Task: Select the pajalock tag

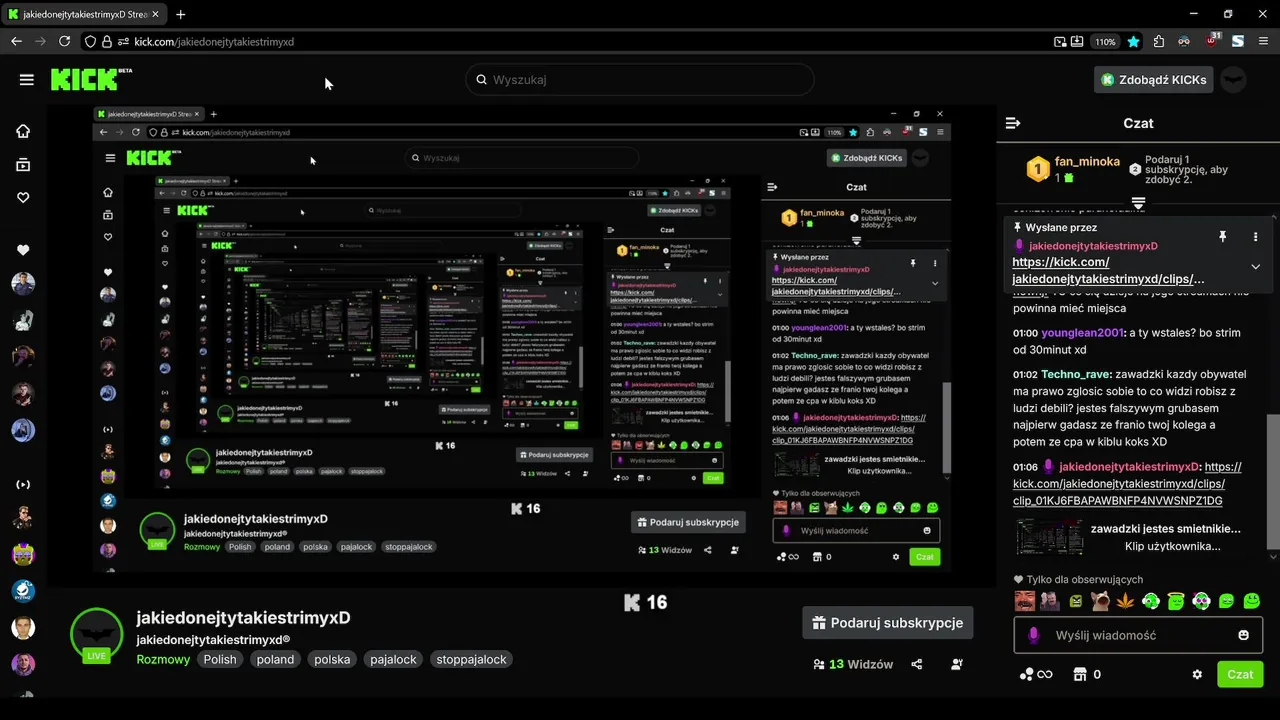Action: [x=393, y=659]
